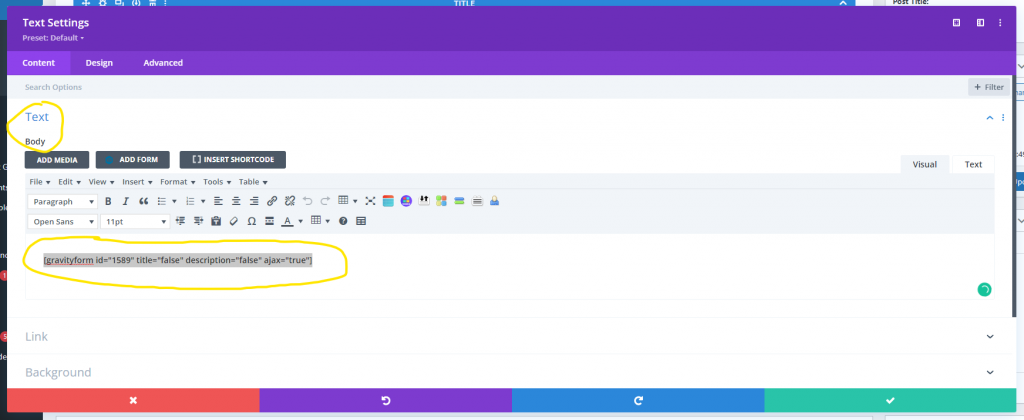
Task: Apply italic formatting with the I icon
Action: [126, 202]
